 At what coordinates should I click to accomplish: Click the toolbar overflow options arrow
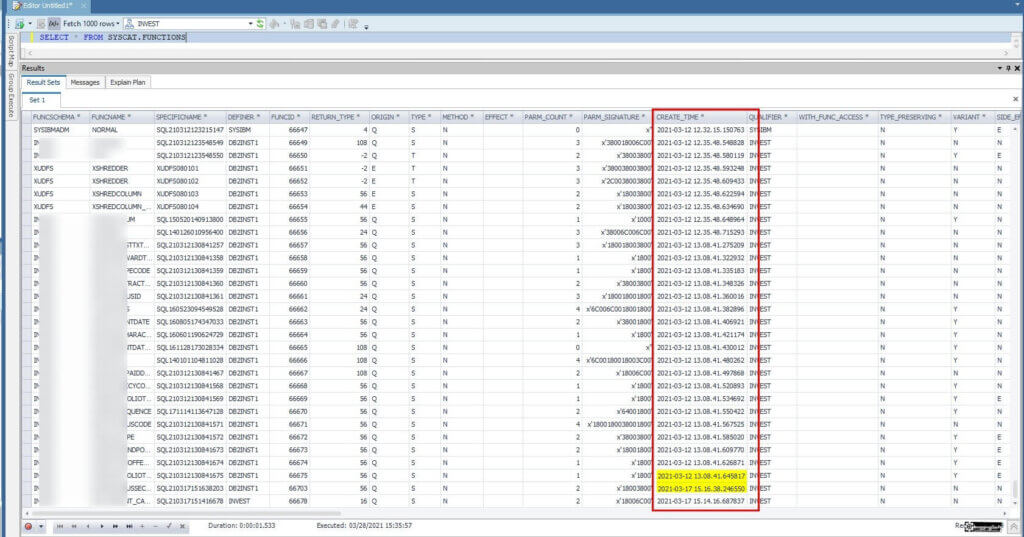coord(366,27)
